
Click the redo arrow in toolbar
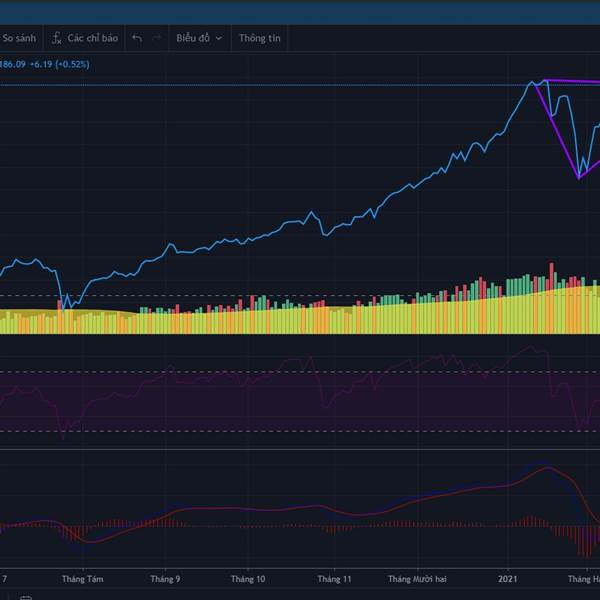pyautogui.click(x=156, y=38)
